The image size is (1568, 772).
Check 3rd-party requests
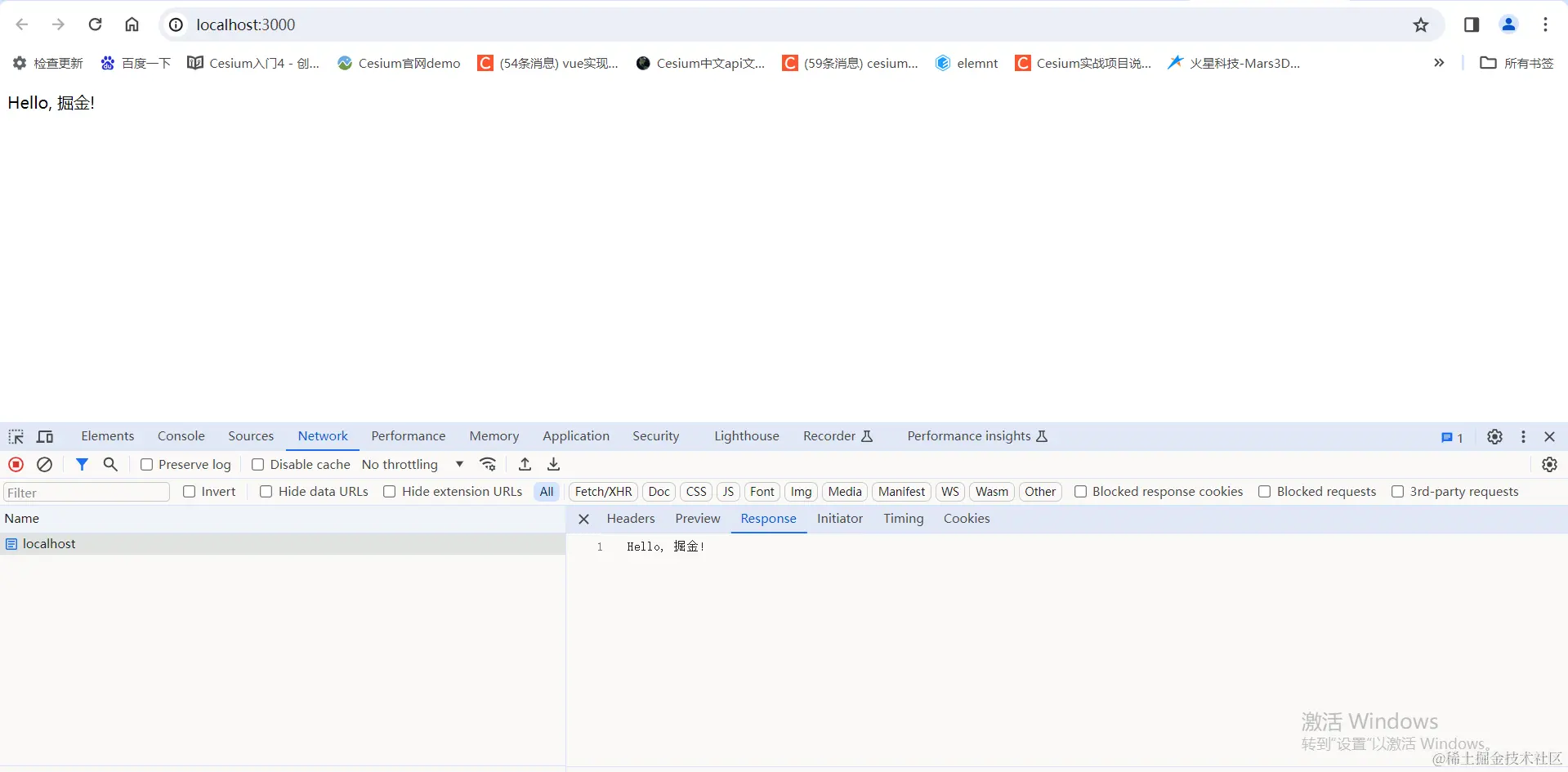pyautogui.click(x=1397, y=491)
